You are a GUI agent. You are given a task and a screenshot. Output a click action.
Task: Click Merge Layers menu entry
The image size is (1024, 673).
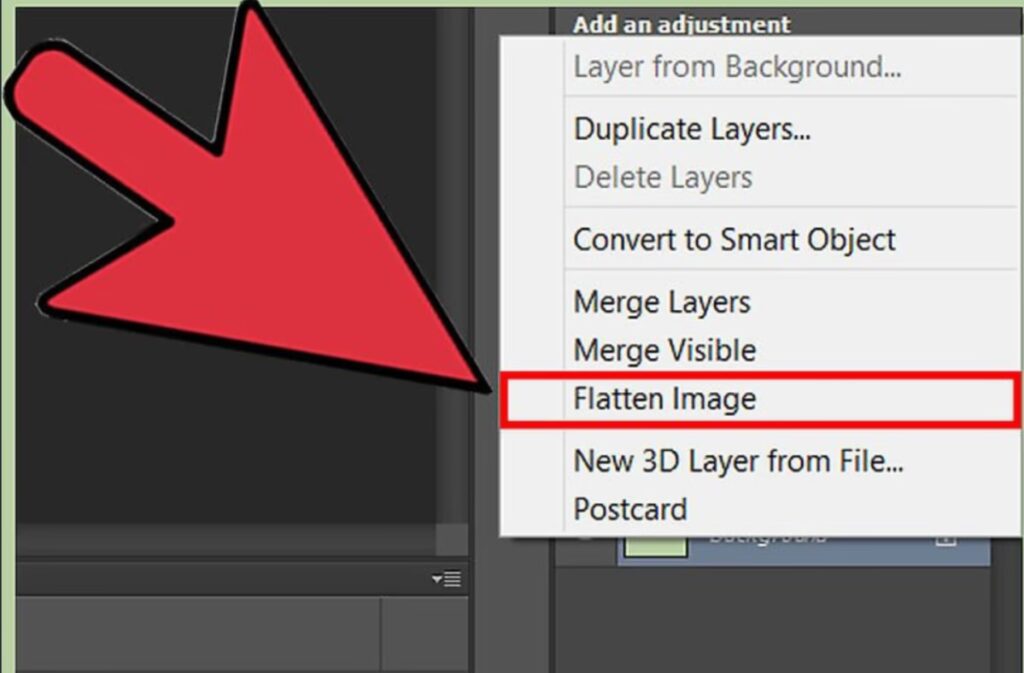point(661,302)
